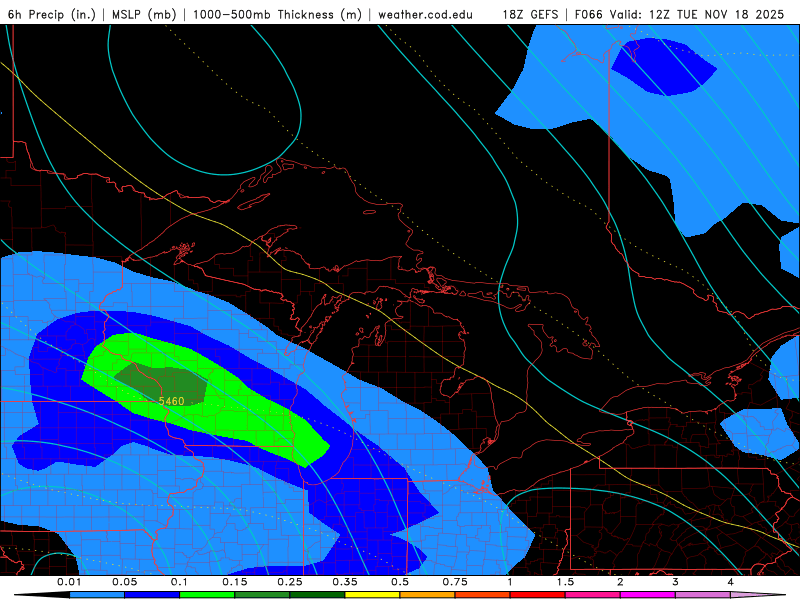The width and height of the screenshot is (800, 600).
Task: Click the '0.5' colorbar value label
Action: [400, 582]
